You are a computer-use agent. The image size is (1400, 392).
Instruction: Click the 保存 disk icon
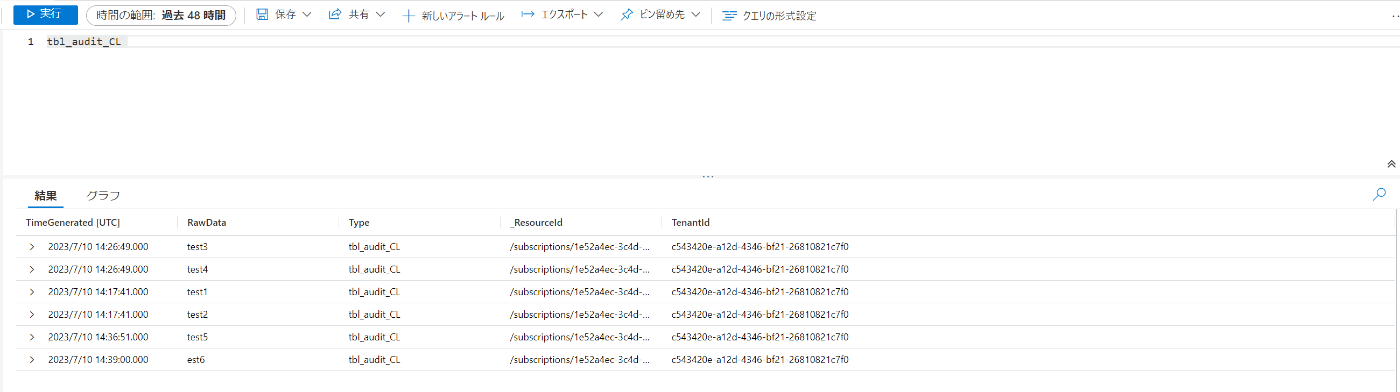tap(262, 15)
